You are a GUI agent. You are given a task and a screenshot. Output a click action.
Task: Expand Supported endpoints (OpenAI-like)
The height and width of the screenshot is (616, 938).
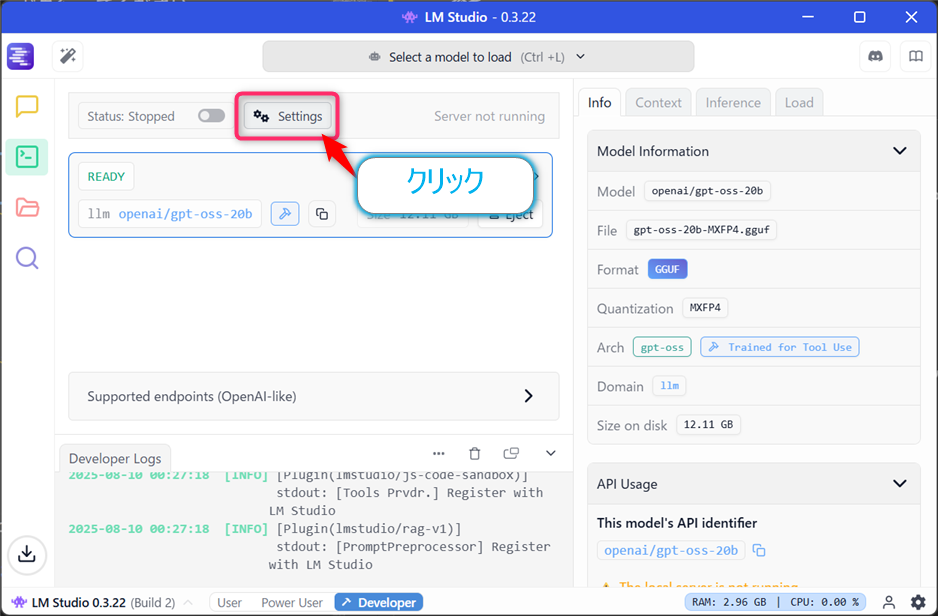(313, 396)
